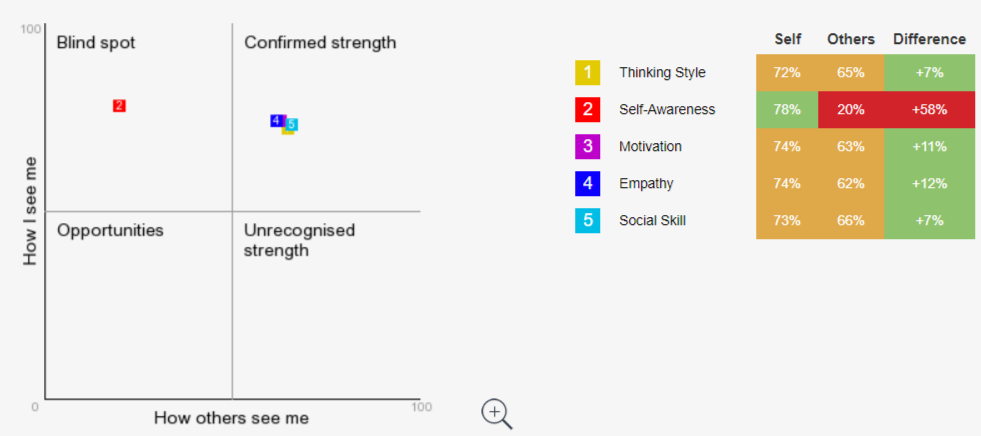The height and width of the screenshot is (436, 981).
Task: Select the Empathy row label
Action: tap(646, 183)
